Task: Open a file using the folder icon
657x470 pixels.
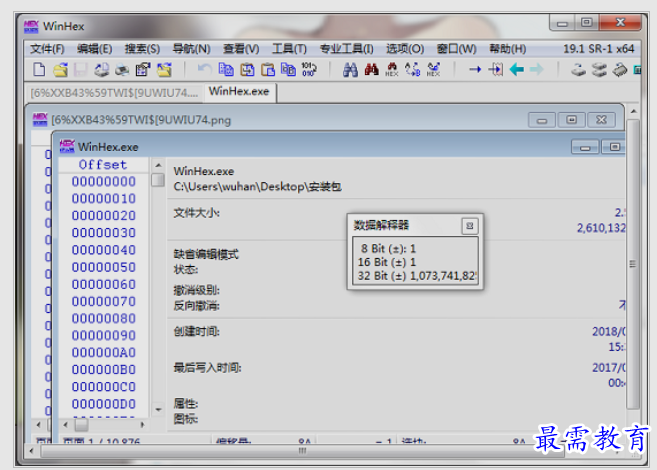Action: coord(60,69)
